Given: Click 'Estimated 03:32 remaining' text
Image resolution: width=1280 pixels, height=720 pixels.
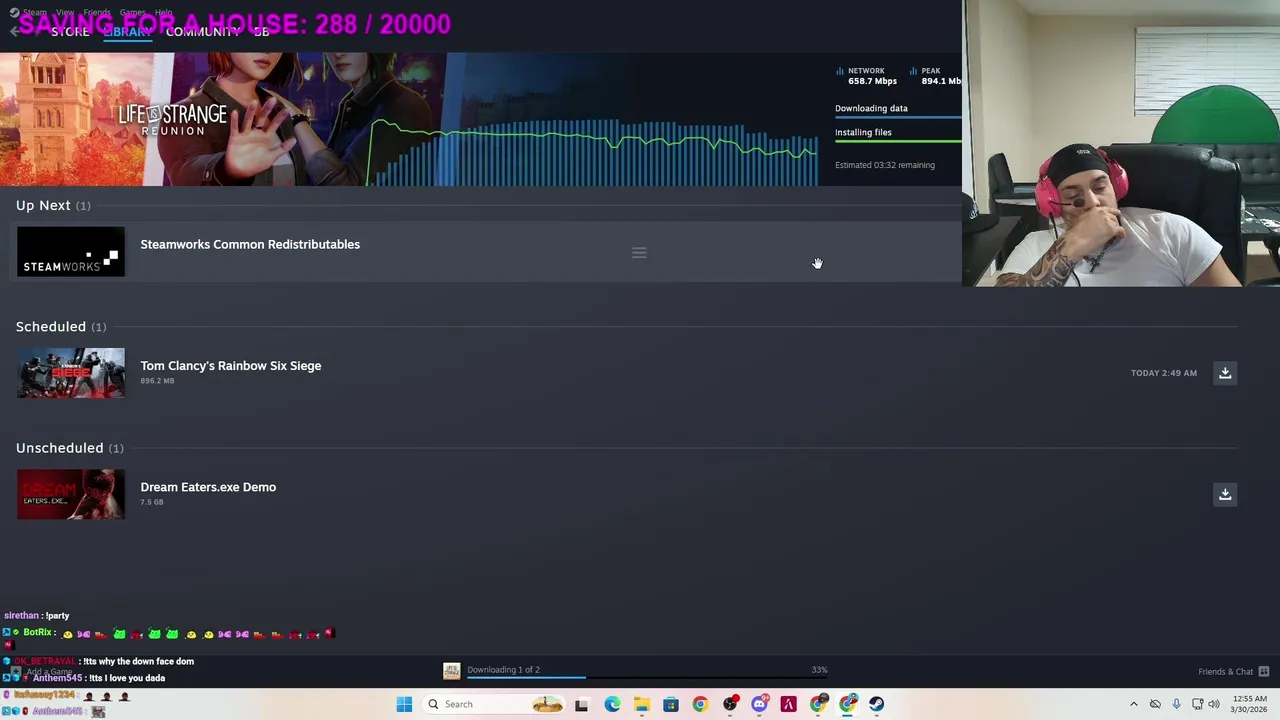Looking at the screenshot, I should coord(885,165).
